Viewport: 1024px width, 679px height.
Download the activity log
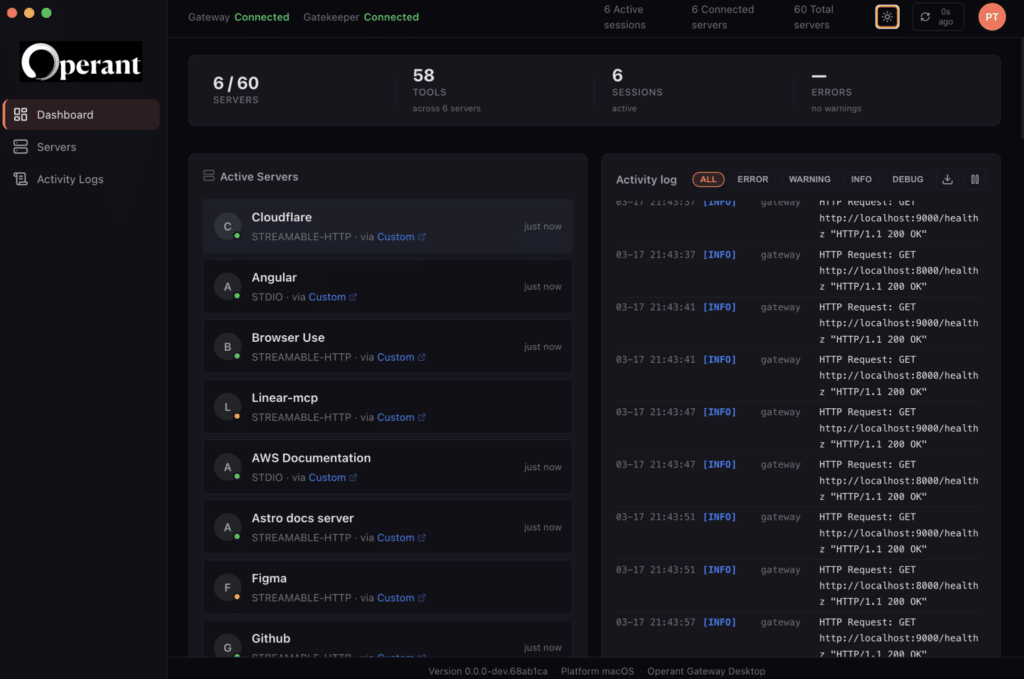point(947,180)
